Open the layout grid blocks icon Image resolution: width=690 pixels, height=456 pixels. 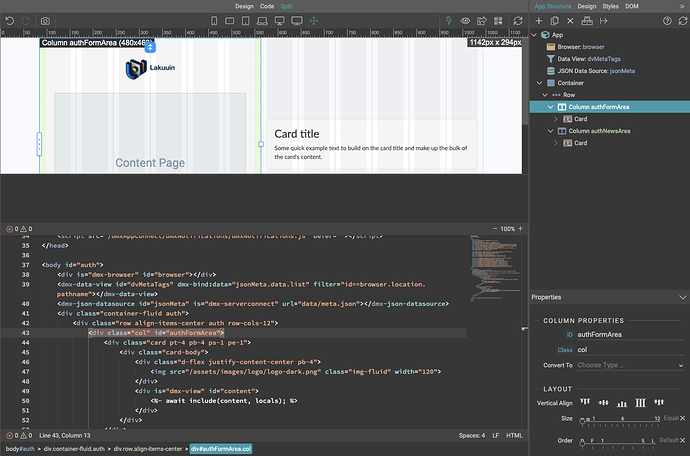tap(498, 21)
